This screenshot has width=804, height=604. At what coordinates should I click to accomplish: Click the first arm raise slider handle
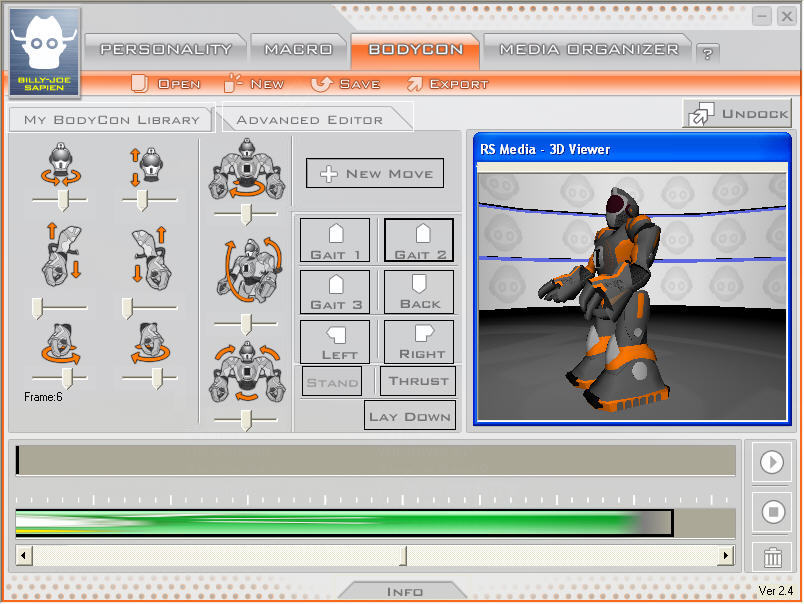37,308
